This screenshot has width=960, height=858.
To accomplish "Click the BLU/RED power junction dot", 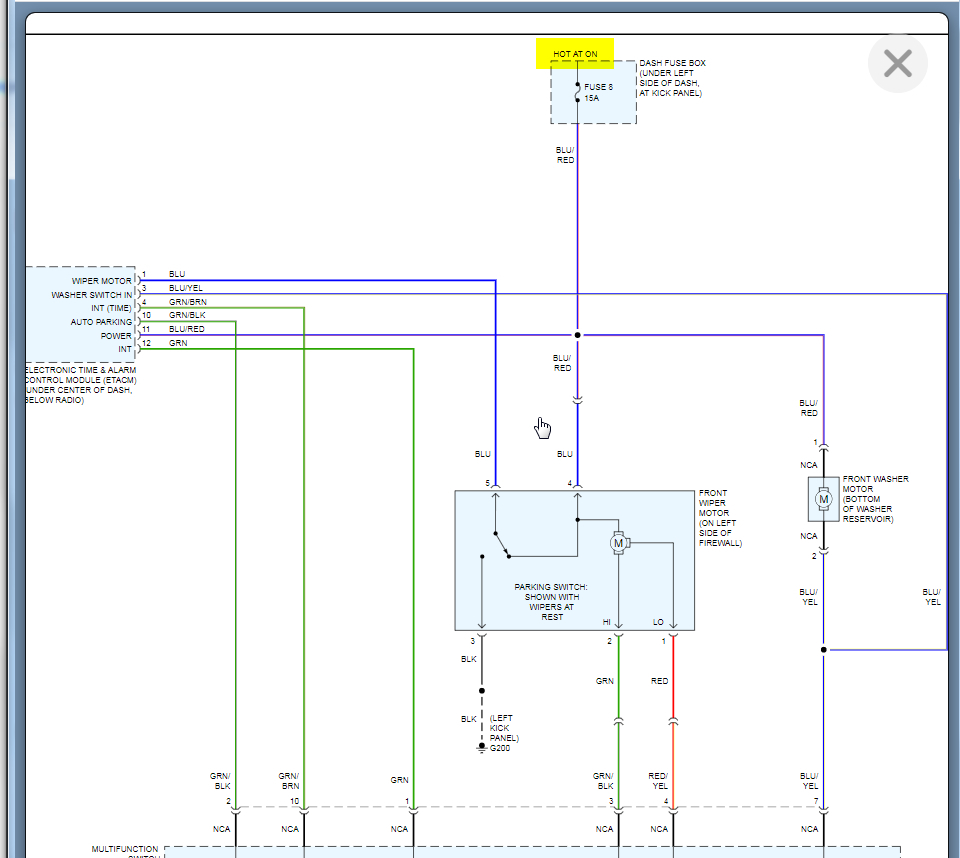I will coord(577,335).
